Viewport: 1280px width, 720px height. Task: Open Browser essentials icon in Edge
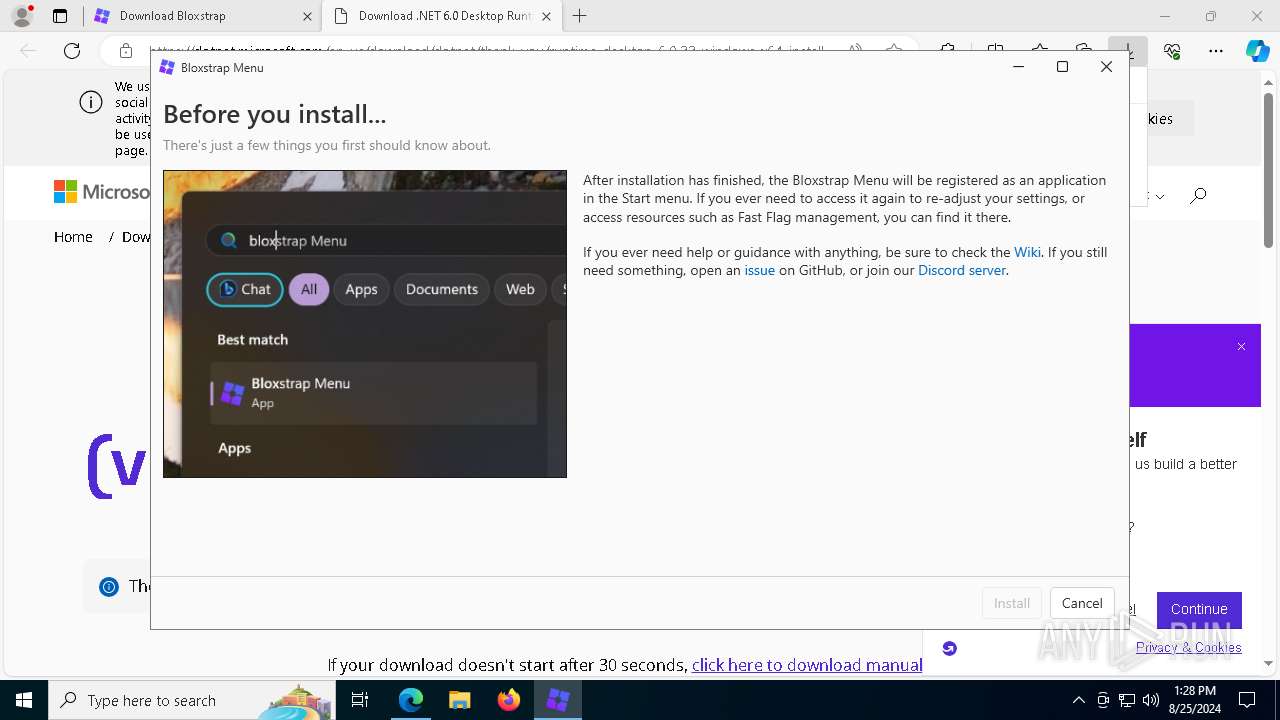tap(1172, 51)
